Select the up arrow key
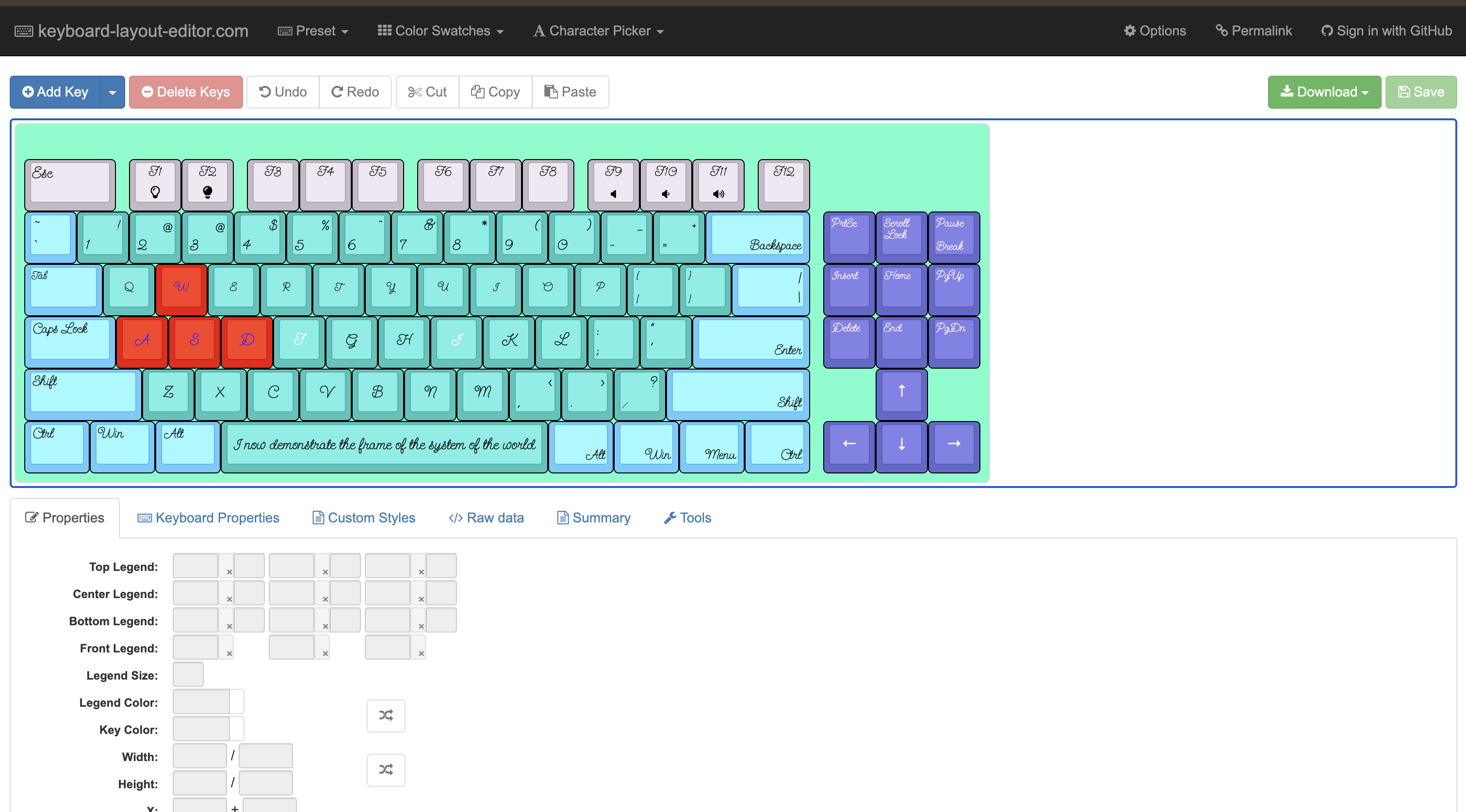The width and height of the screenshot is (1466, 812). point(901,391)
